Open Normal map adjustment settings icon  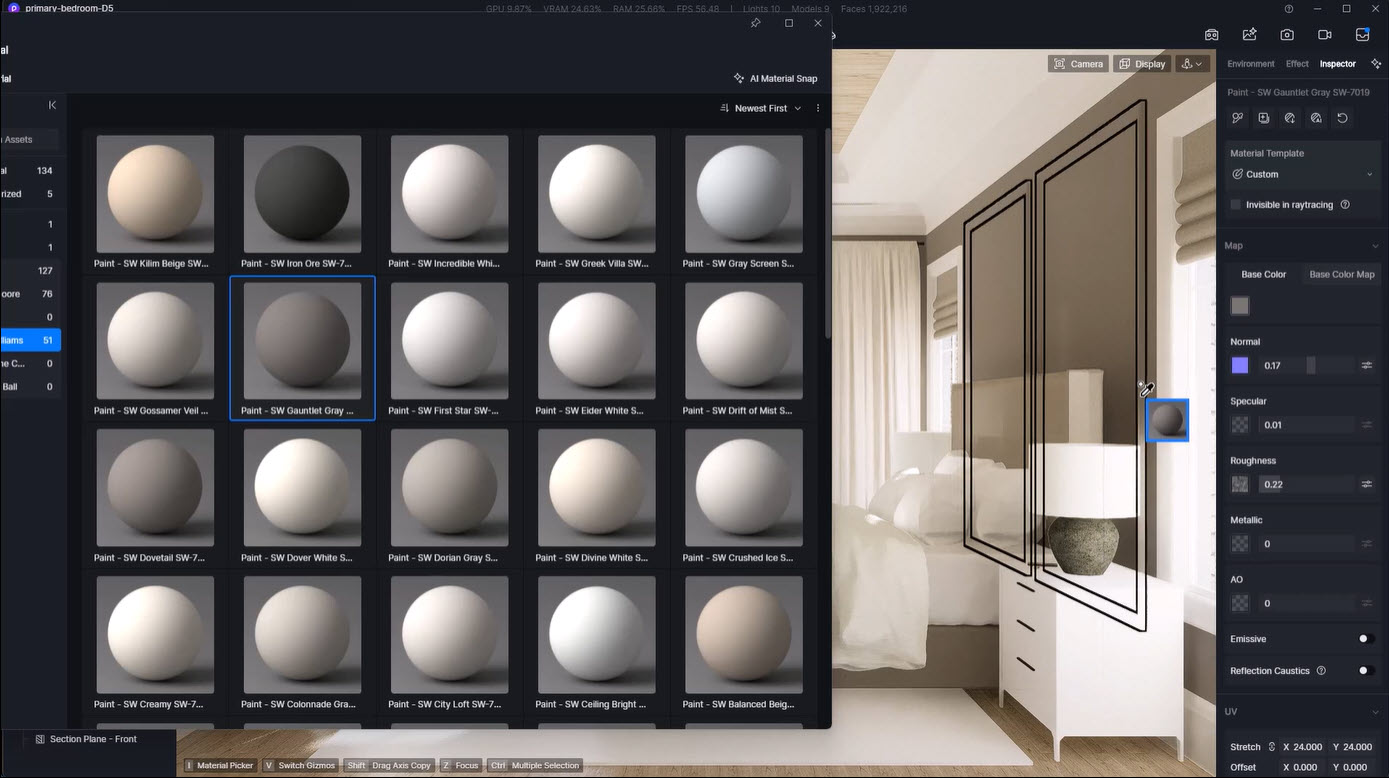tap(1366, 366)
